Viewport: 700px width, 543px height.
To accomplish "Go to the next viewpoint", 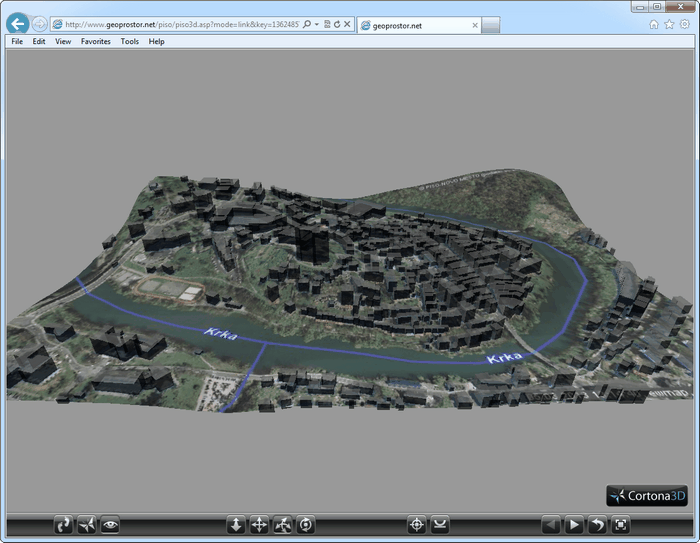I will (574, 524).
